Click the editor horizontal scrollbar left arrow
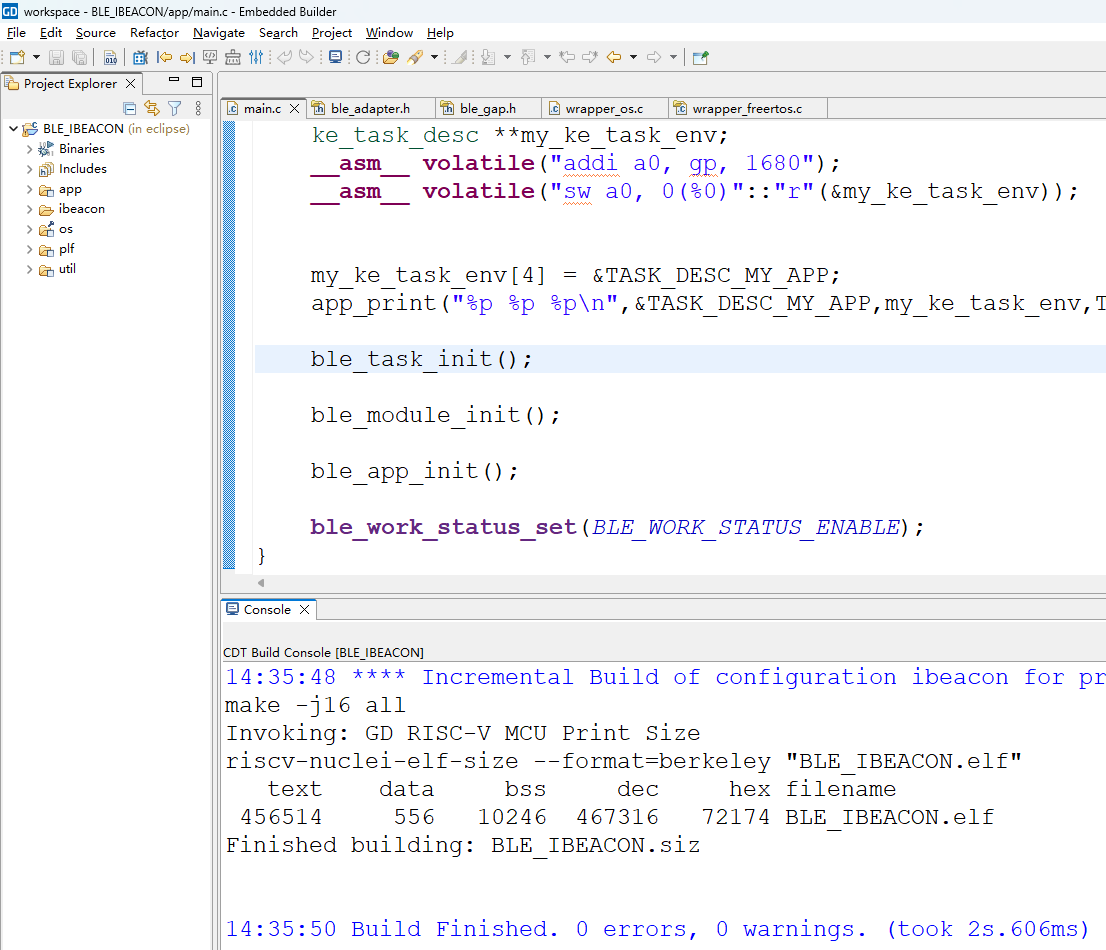Screen dimensions: 1106x950 pos(261,582)
